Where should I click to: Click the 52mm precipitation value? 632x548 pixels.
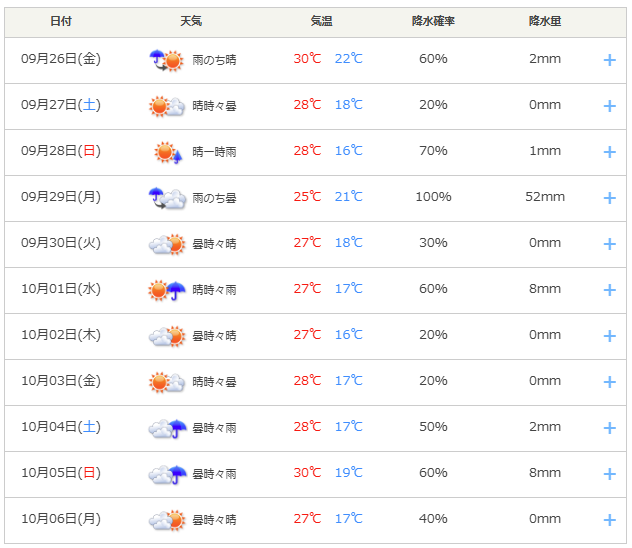[x=545, y=197]
